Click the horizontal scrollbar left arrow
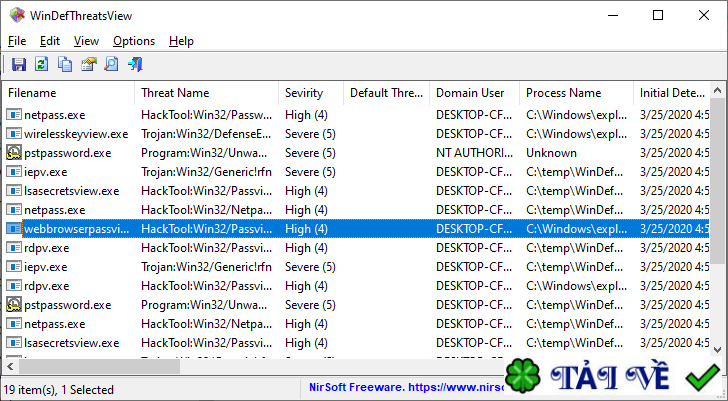728x401 pixels. coord(10,367)
